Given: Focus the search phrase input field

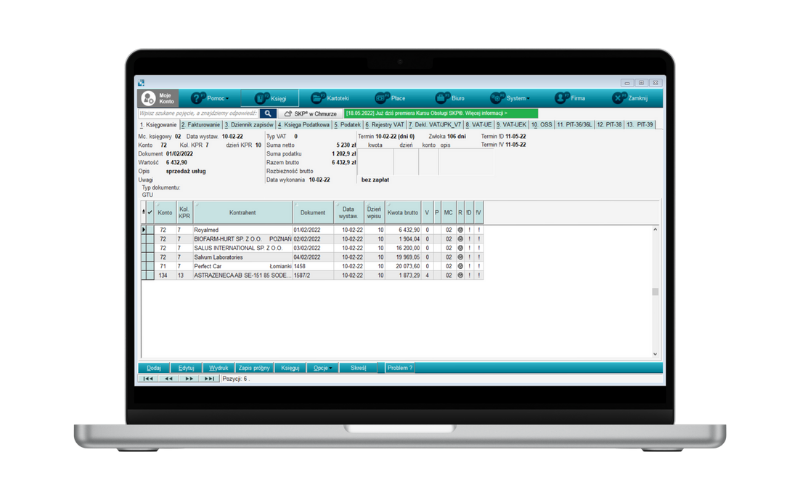Looking at the screenshot, I should [198, 113].
